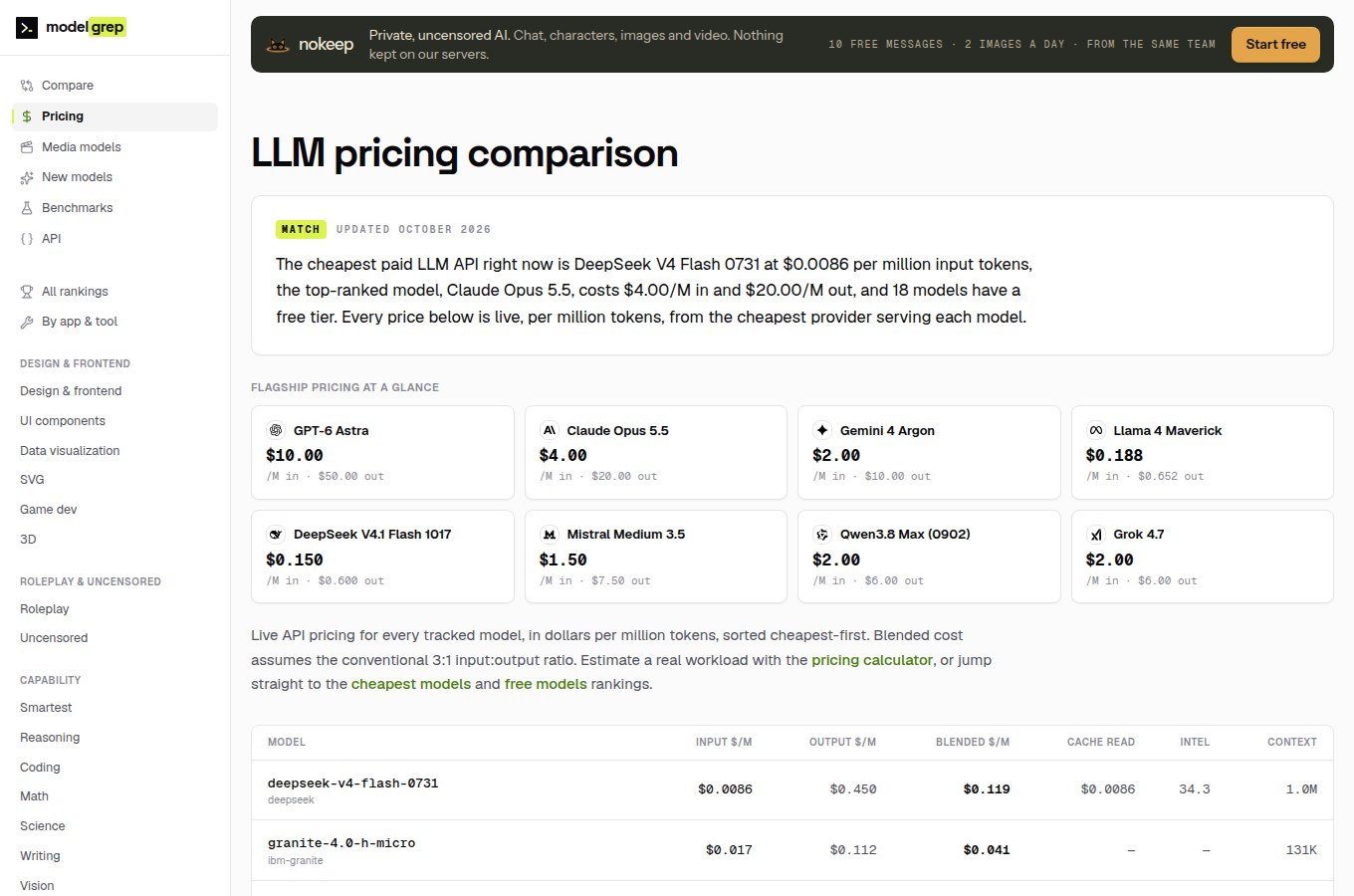The image size is (1354, 896).
Task: Click the Benchmarks flask icon
Action: pyautogui.click(x=27, y=208)
